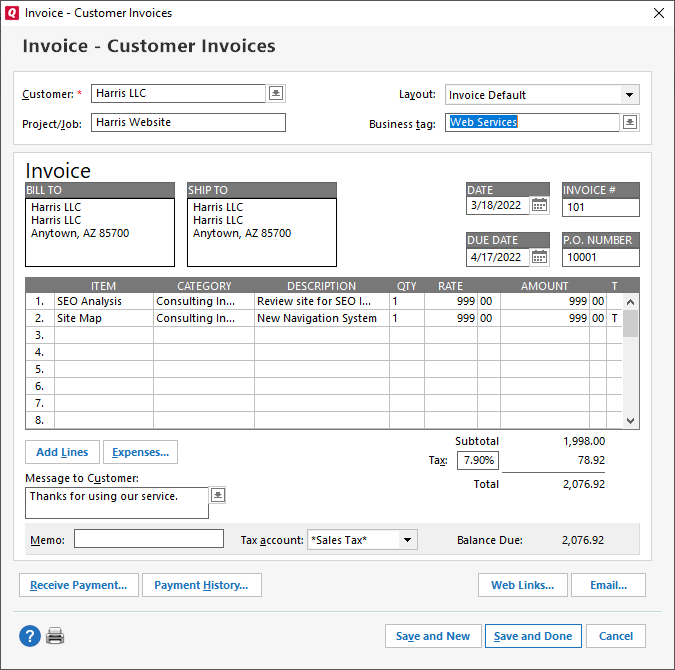The width and height of the screenshot is (675, 670).
Task: Click the Project/Job field Harris Website
Action: (188, 122)
